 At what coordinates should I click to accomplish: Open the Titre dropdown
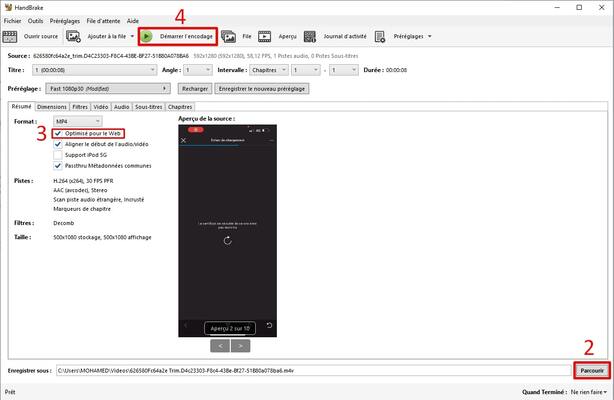[x=94, y=70]
